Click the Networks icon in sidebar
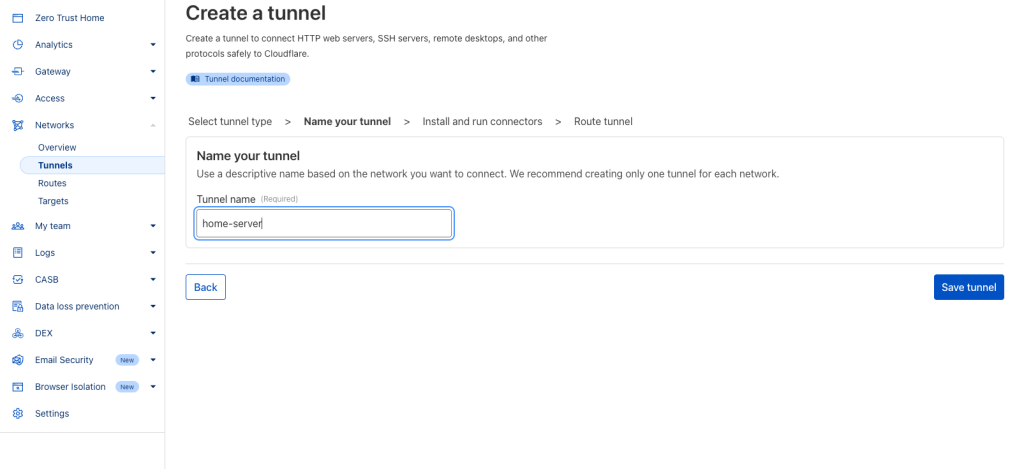 [x=18, y=125]
